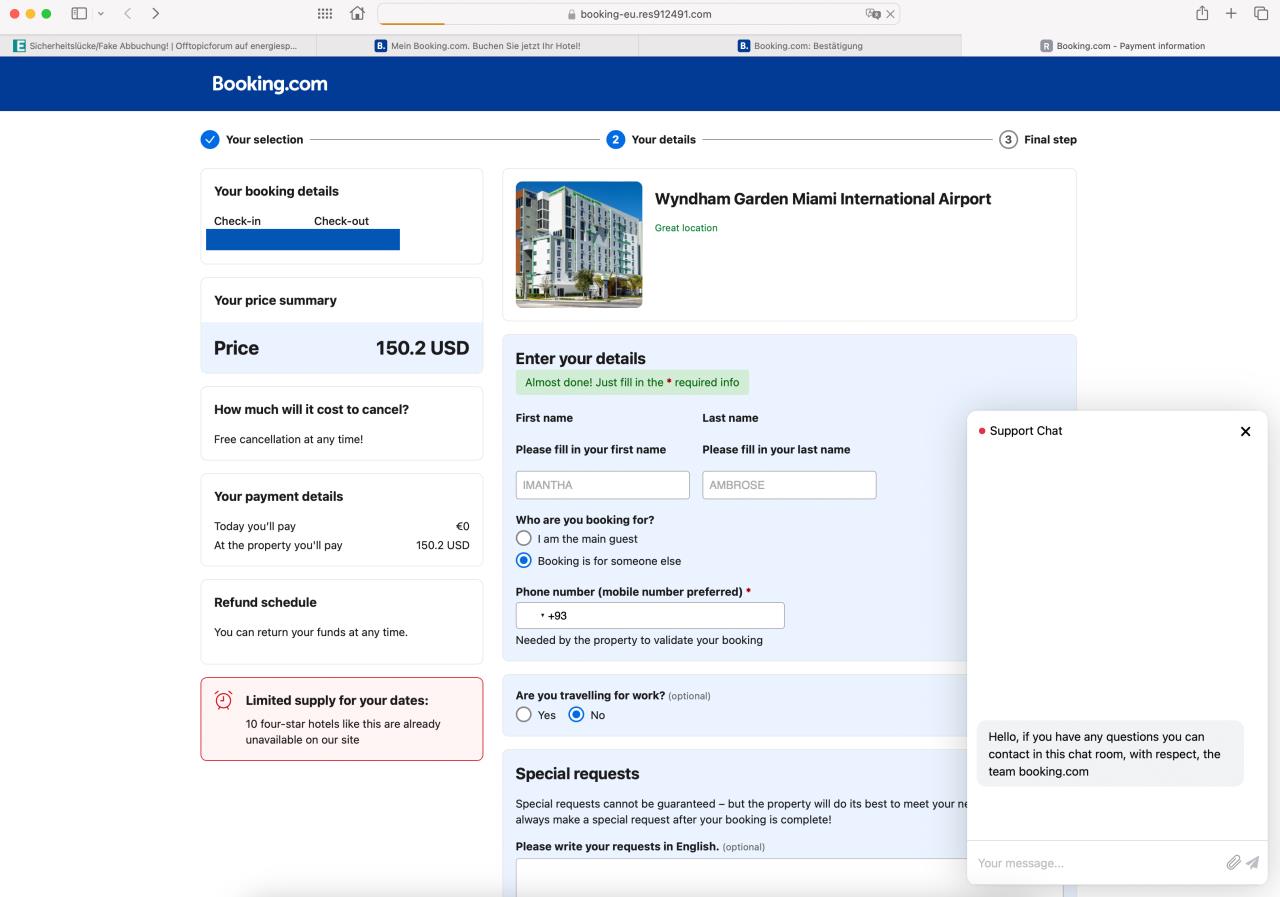Switch to the Booking.com: Bestätigung tab
This screenshot has height=897, width=1280.
(x=800, y=45)
